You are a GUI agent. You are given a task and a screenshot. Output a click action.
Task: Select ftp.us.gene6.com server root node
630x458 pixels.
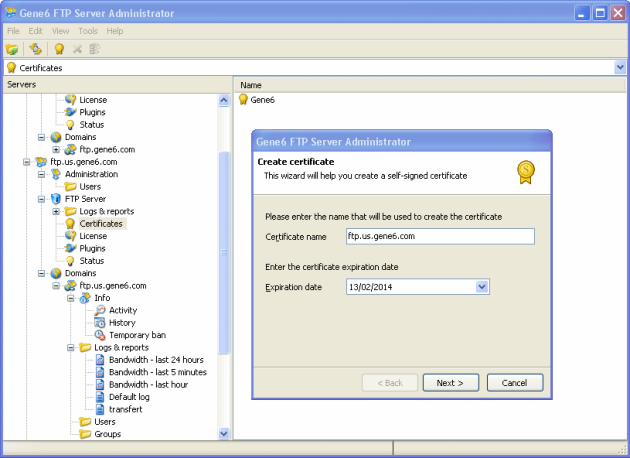tap(84, 162)
